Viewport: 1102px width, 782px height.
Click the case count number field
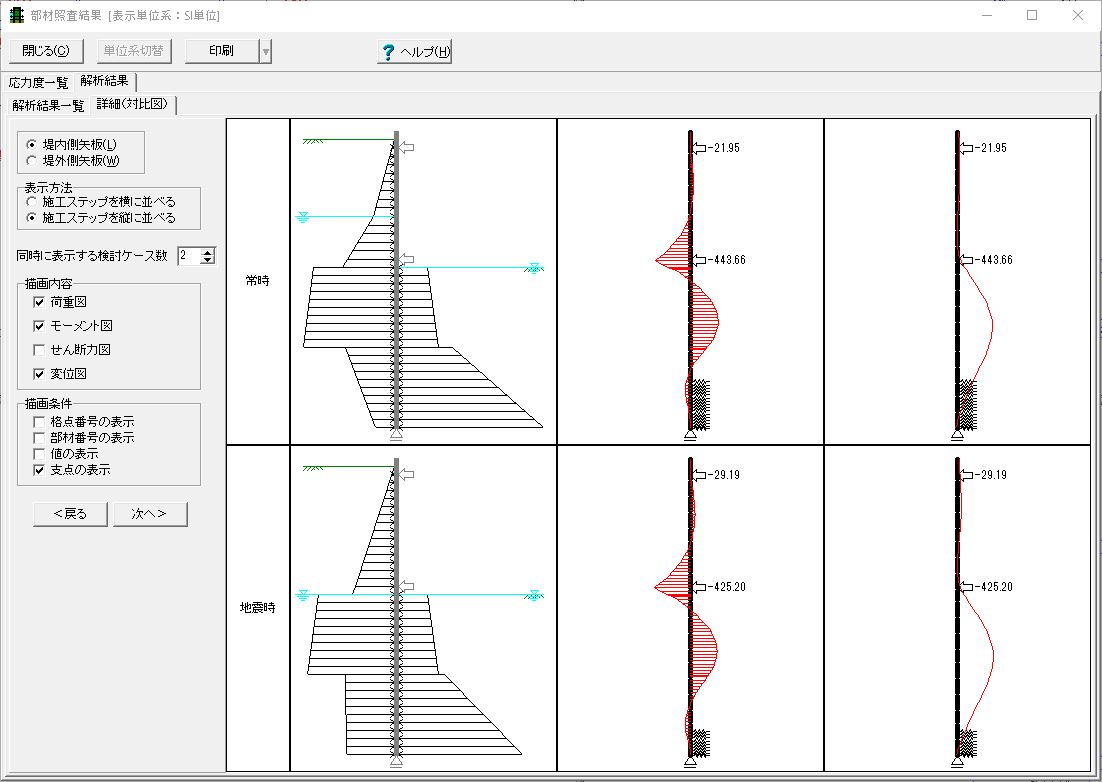pyautogui.click(x=188, y=256)
